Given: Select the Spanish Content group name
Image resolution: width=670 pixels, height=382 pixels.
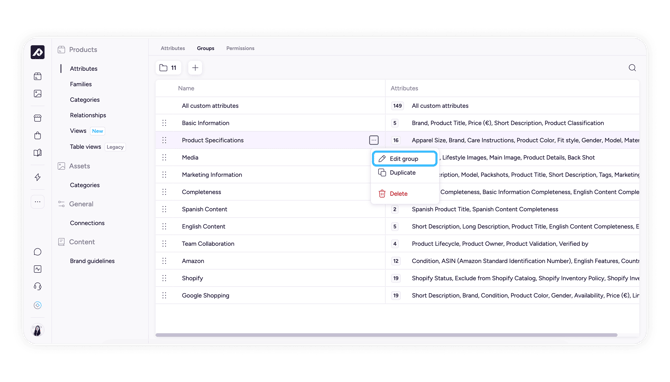Looking at the screenshot, I should click(204, 209).
